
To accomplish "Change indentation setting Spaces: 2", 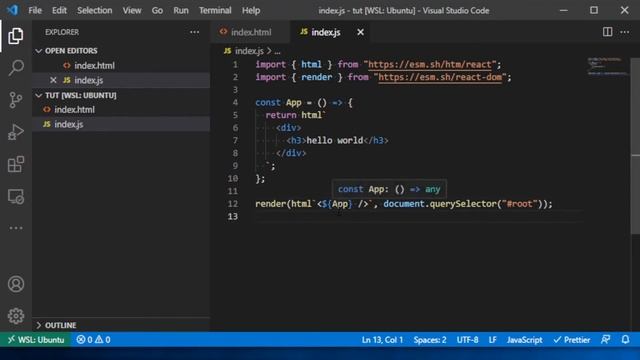I will (x=430, y=340).
